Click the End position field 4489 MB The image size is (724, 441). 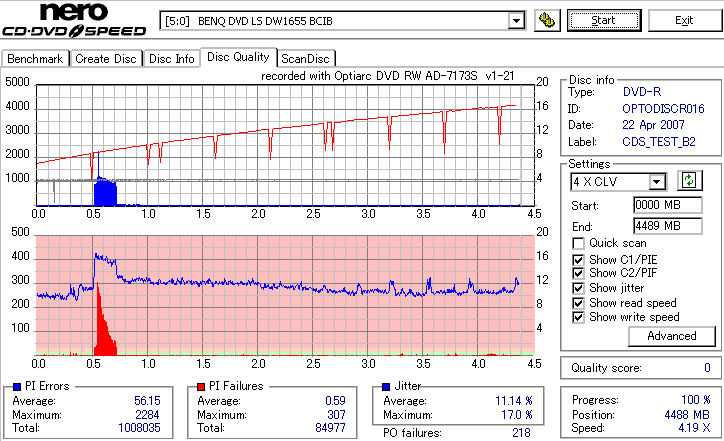tap(668, 226)
